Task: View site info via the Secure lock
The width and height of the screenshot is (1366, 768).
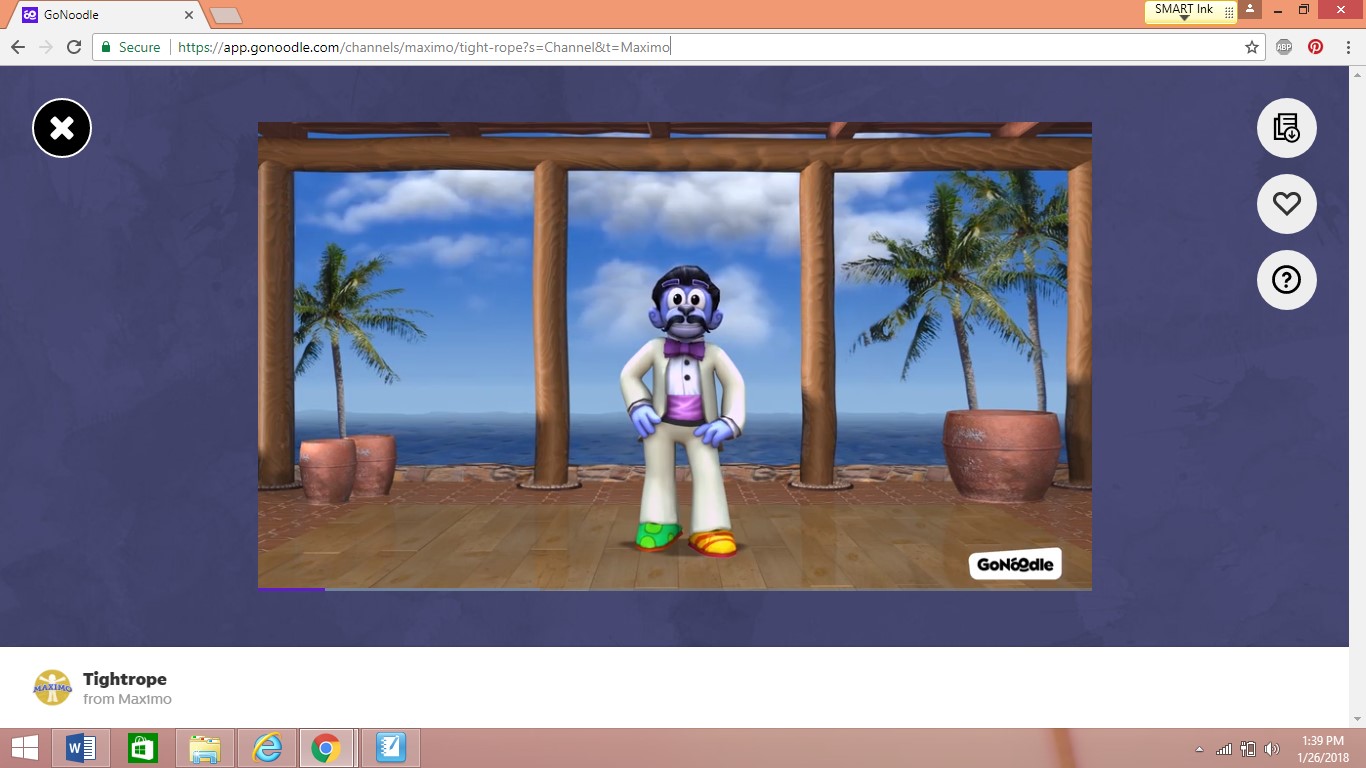Action: pyautogui.click(x=130, y=47)
